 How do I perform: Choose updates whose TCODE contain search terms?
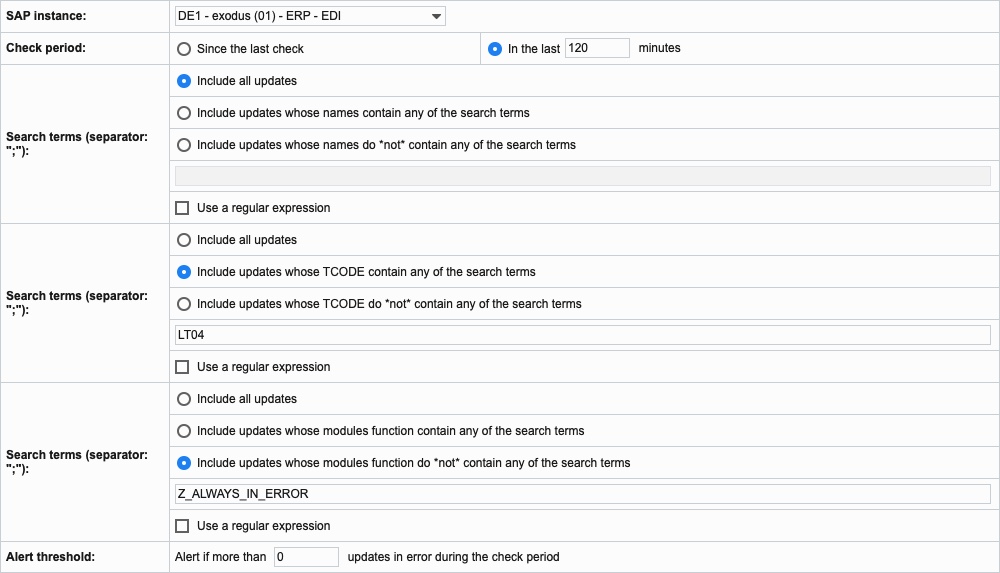tap(184, 272)
